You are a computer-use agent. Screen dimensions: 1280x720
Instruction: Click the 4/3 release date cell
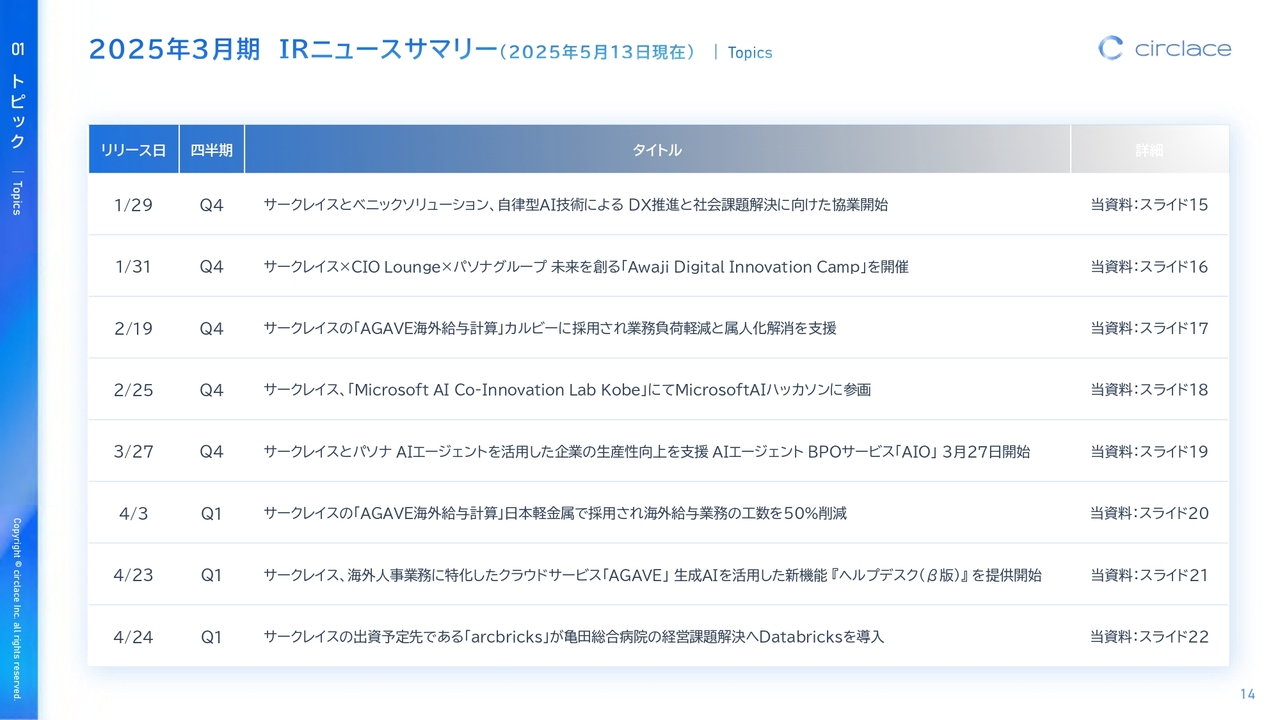tap(133, 514)
